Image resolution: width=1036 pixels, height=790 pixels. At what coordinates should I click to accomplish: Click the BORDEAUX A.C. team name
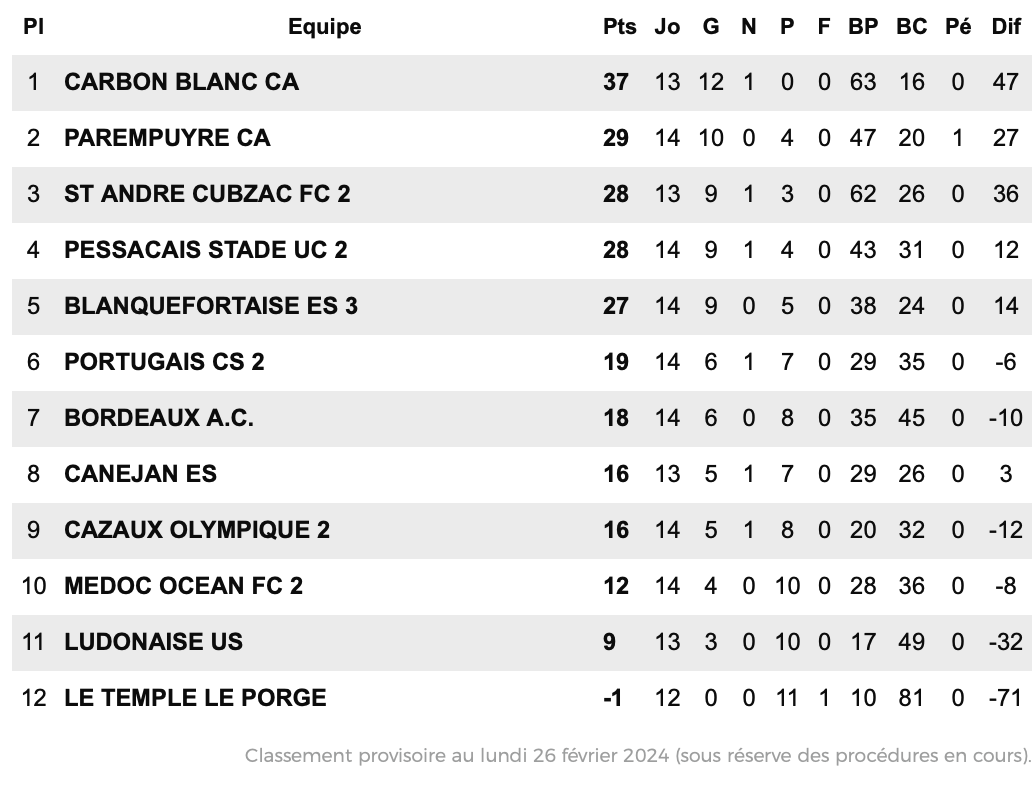point(159,418)
